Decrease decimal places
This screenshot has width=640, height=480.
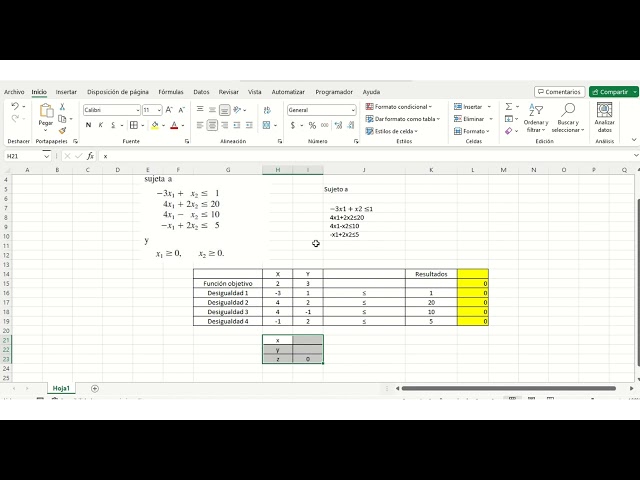tap(351, 125)
